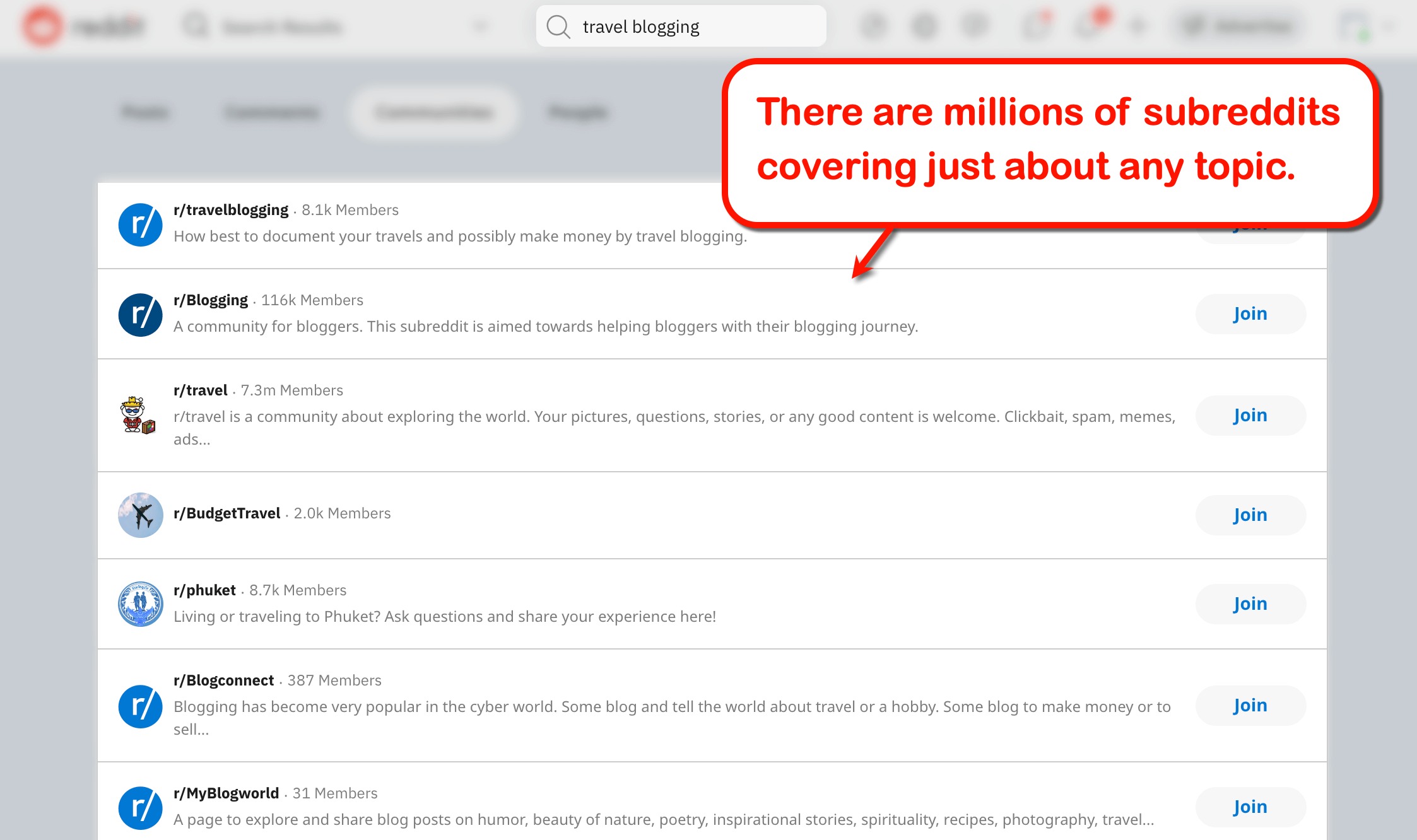Open the r/travelblogging community

tap(231, 210)
